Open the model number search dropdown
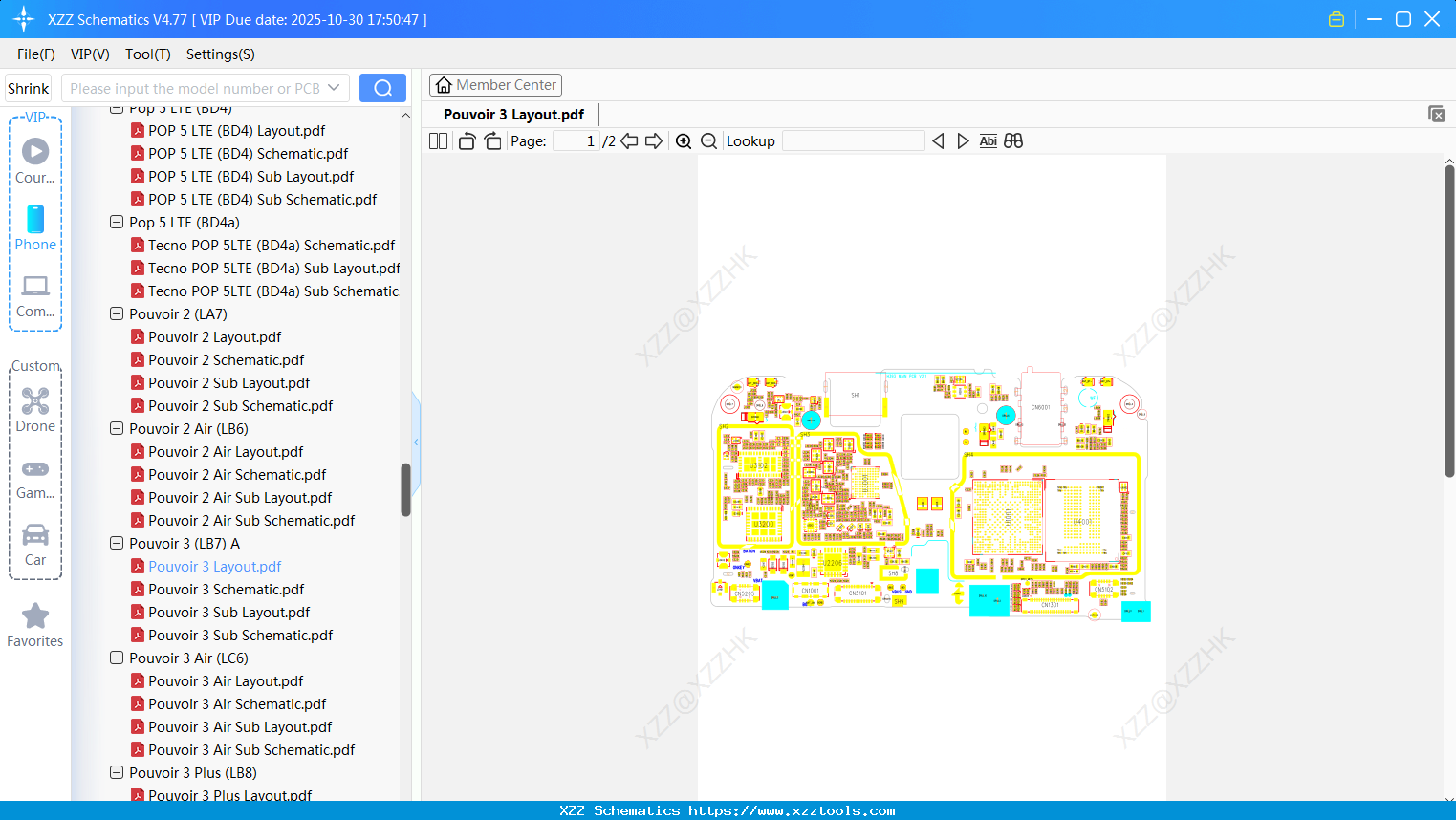This screenshot has height=820, width=1456. (x=333, y=87)
